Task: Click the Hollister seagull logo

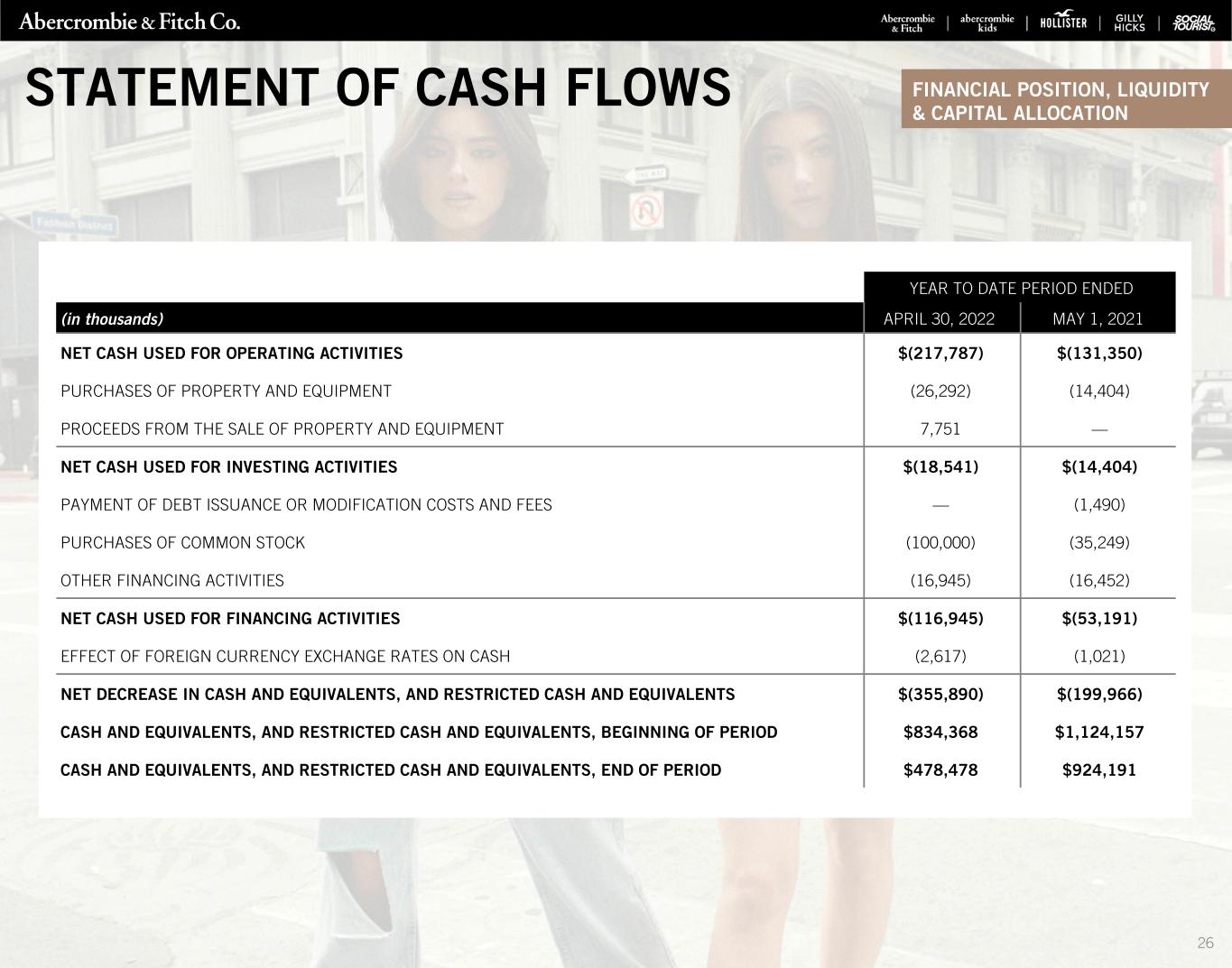Action: pyautogui.click(x=1064, y=22)
